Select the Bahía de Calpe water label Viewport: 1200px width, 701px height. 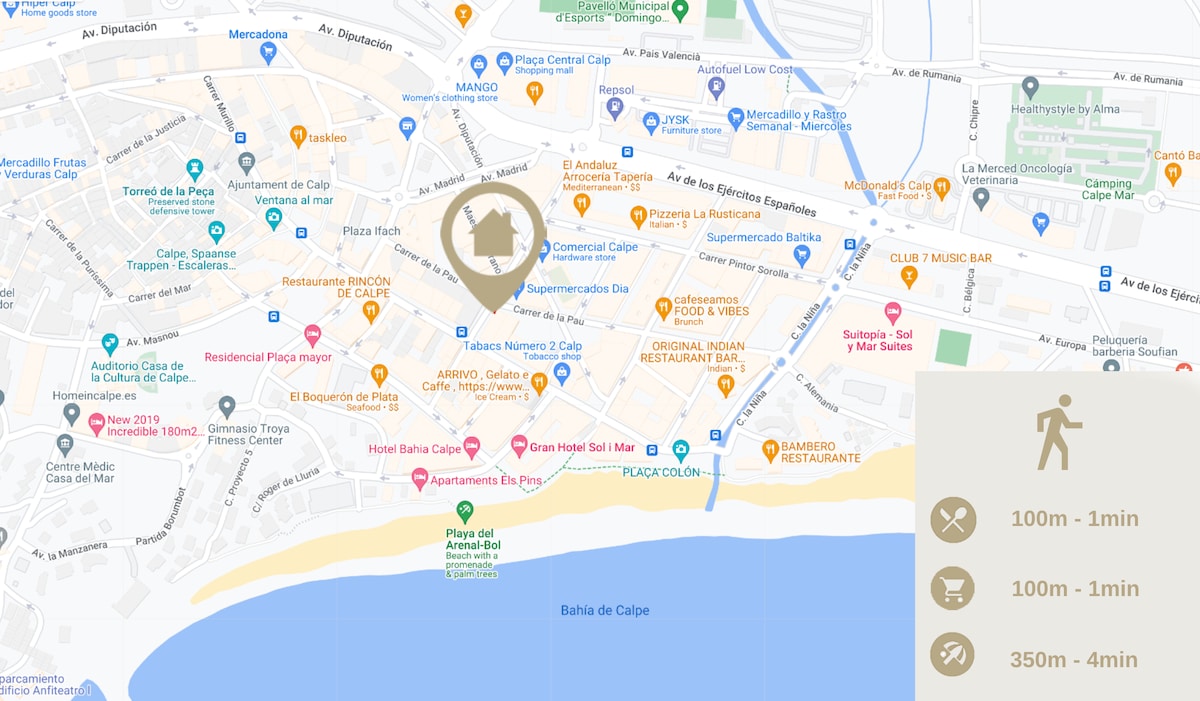[x=605, y=610]
